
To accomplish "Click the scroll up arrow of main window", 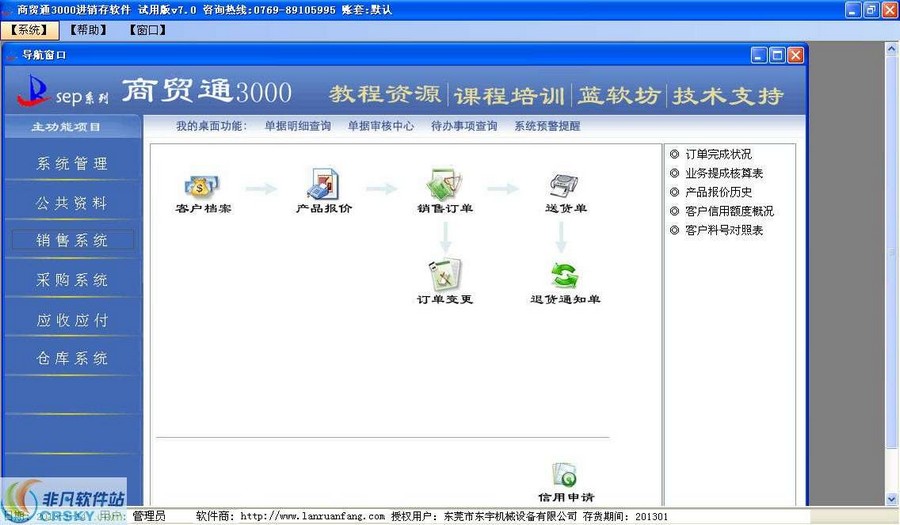I will (891, 50).
